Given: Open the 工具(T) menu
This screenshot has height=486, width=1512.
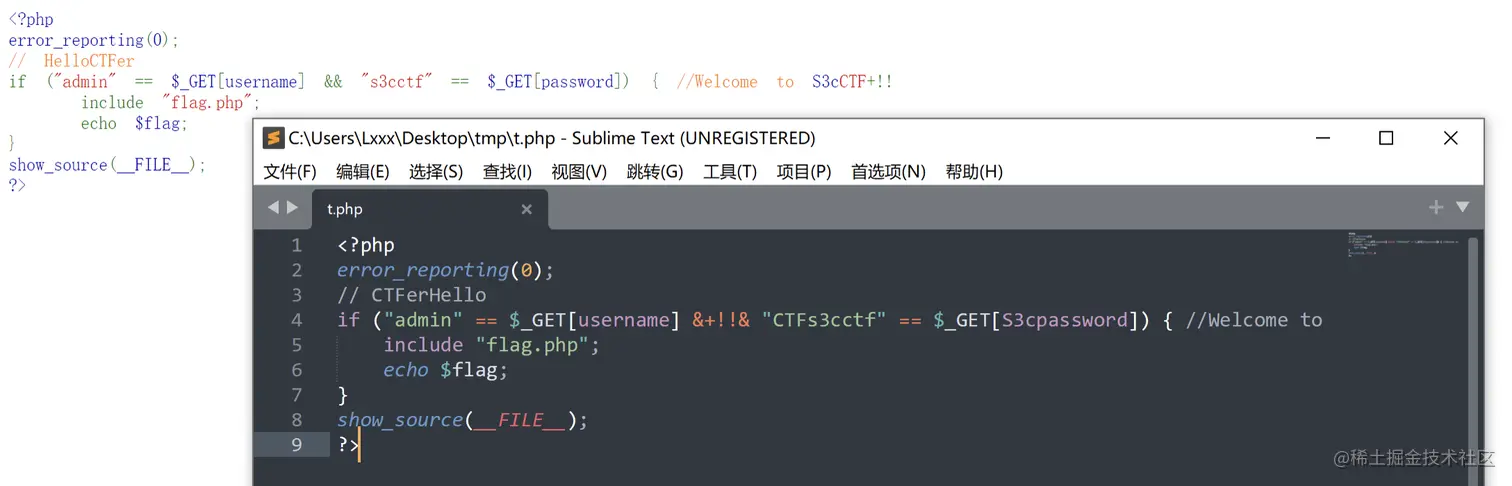Looking at the screenshot, I should (730, 172).
